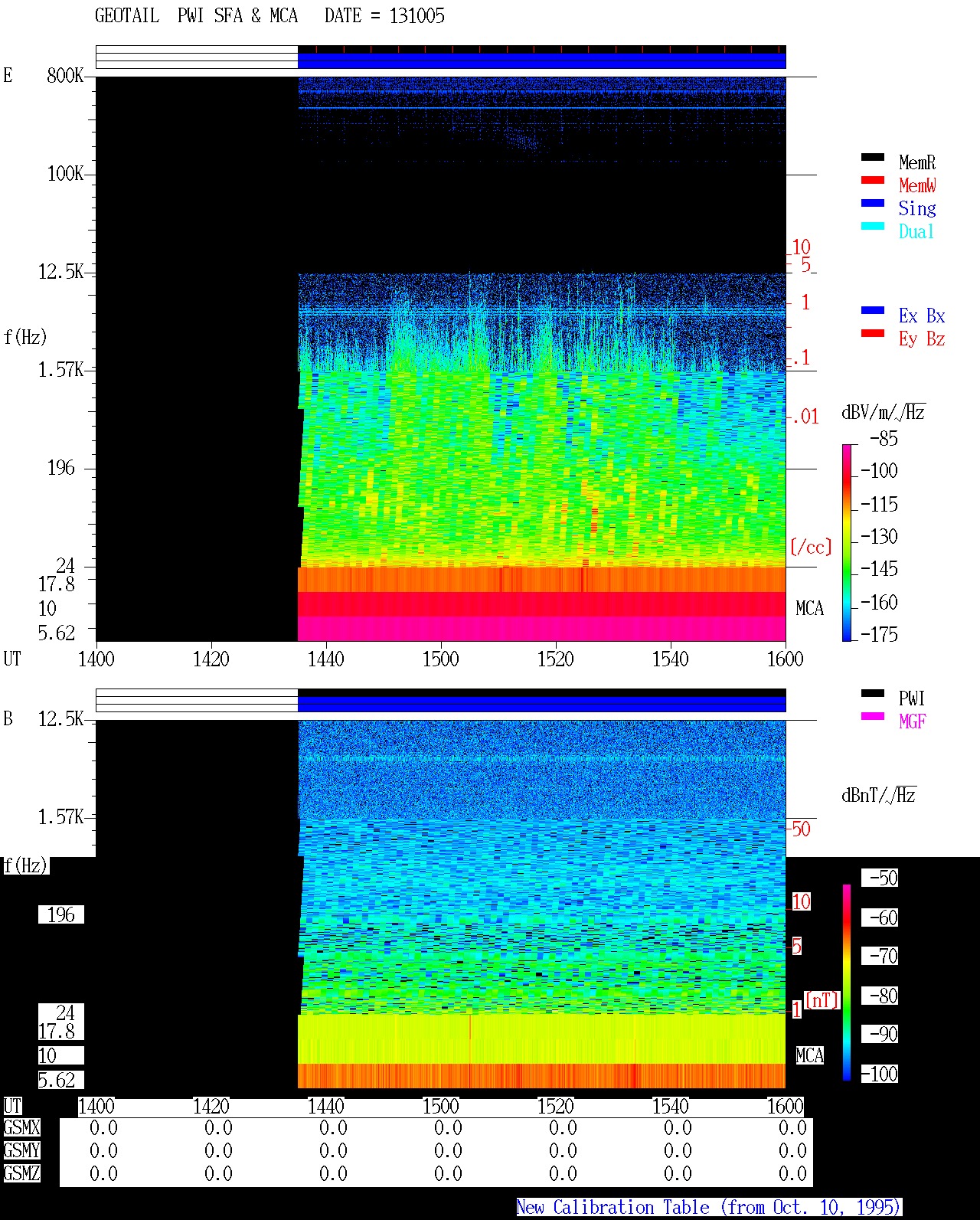Image resolution: width=980 pixels, height=1220 pixels.
Task: Click the 1400 time tick under E panel
Action: 96,659
